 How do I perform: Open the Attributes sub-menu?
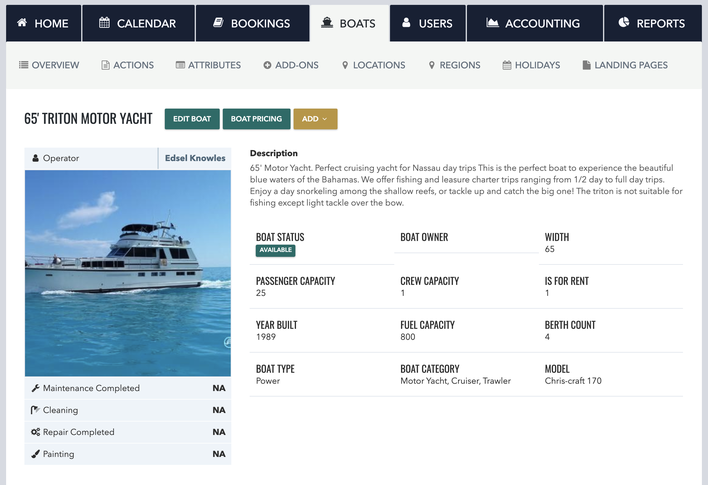click(x=208, y=65)
